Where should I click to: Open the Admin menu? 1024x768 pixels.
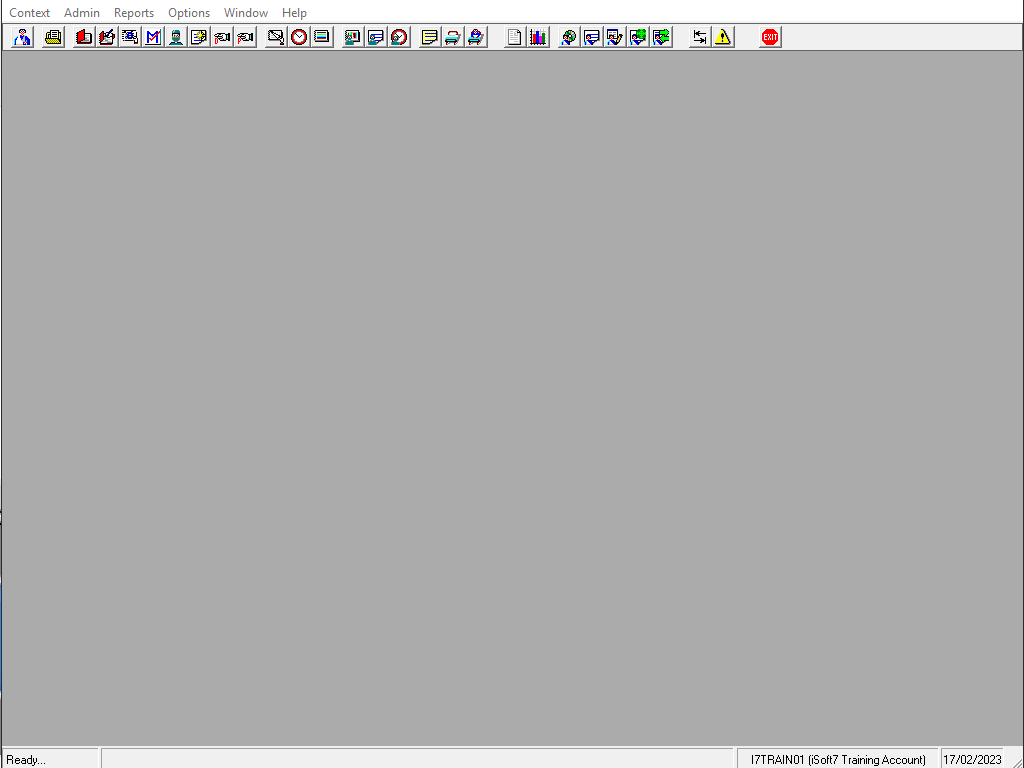82,13
